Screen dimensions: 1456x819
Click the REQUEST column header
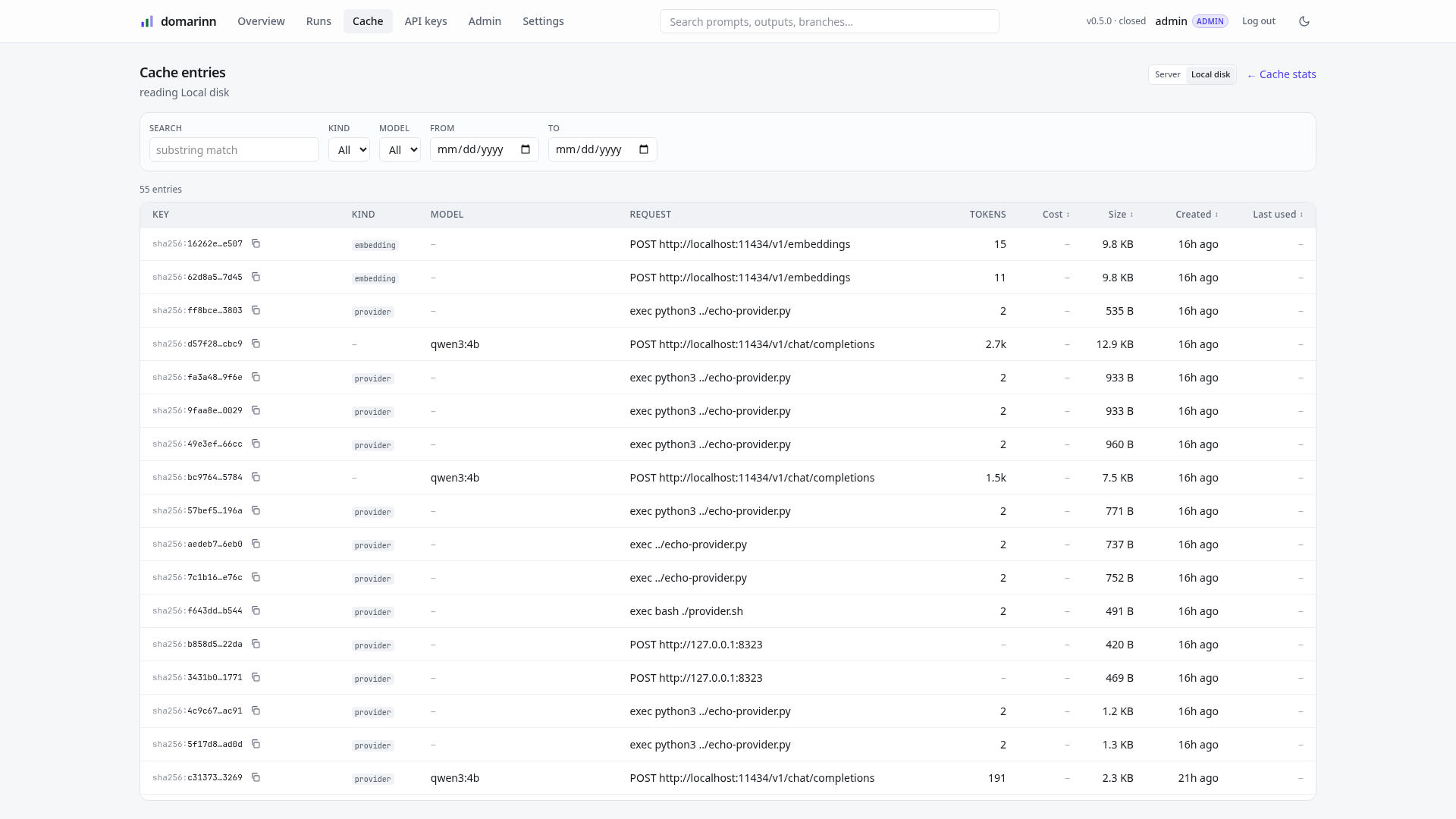pyautogui.click(x=650, y=215)
